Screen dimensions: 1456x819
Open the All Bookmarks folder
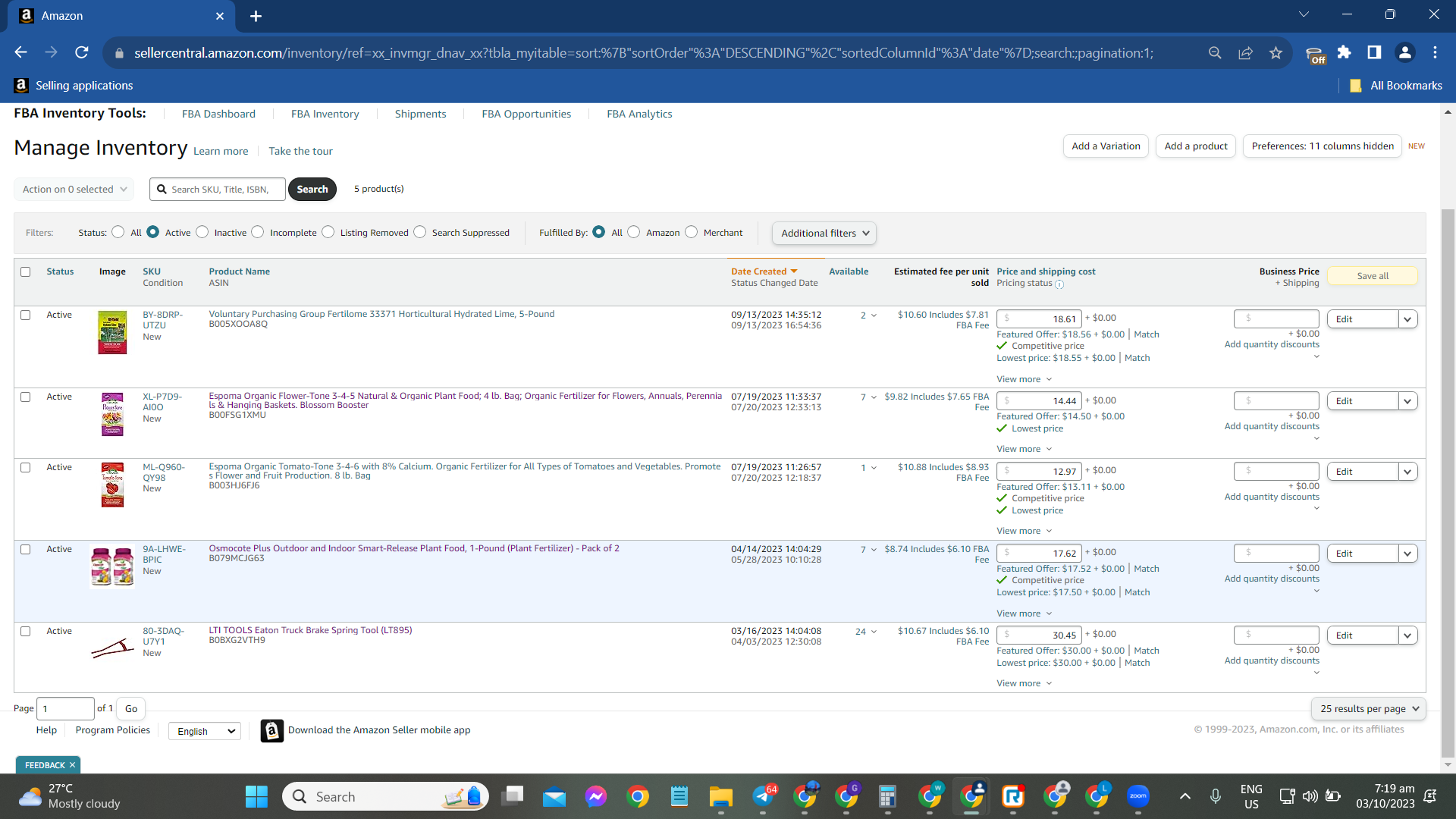pos(1396,86)
